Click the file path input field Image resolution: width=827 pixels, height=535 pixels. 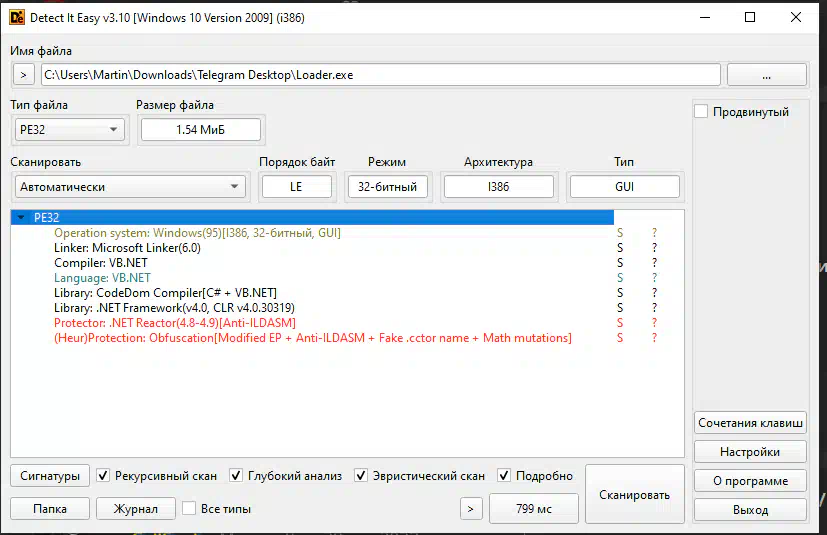380,75
